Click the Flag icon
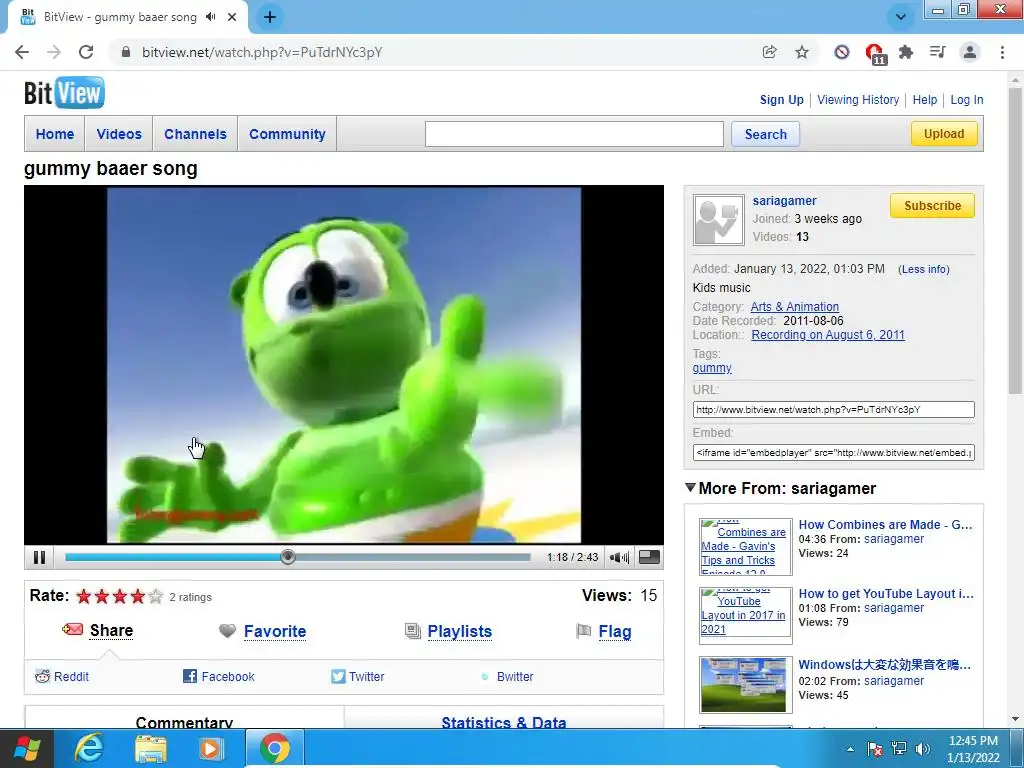The width and height of the screenshot is (1024, 768). [x=583, y=631]
